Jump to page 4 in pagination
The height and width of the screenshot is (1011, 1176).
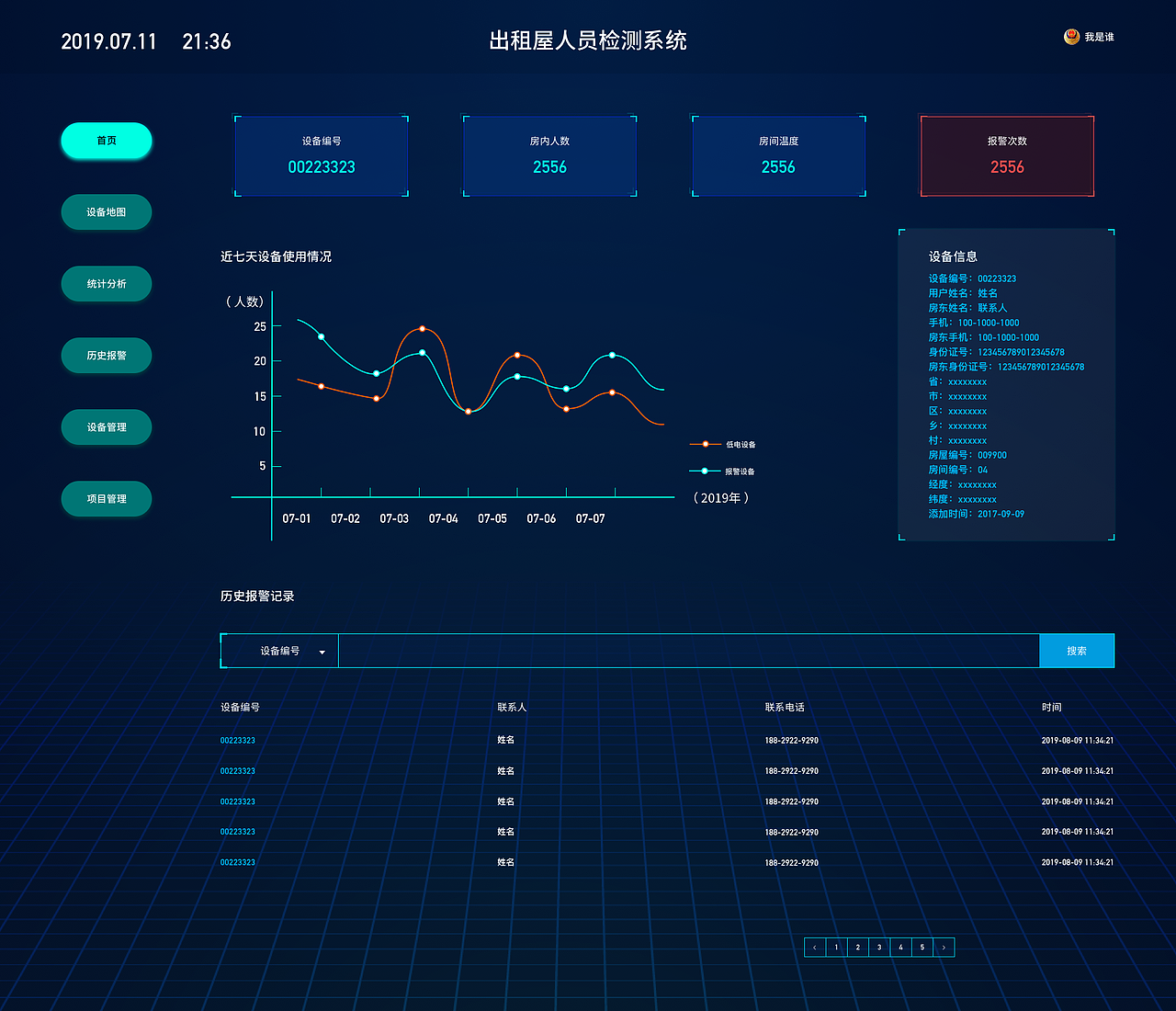point(900,948)
